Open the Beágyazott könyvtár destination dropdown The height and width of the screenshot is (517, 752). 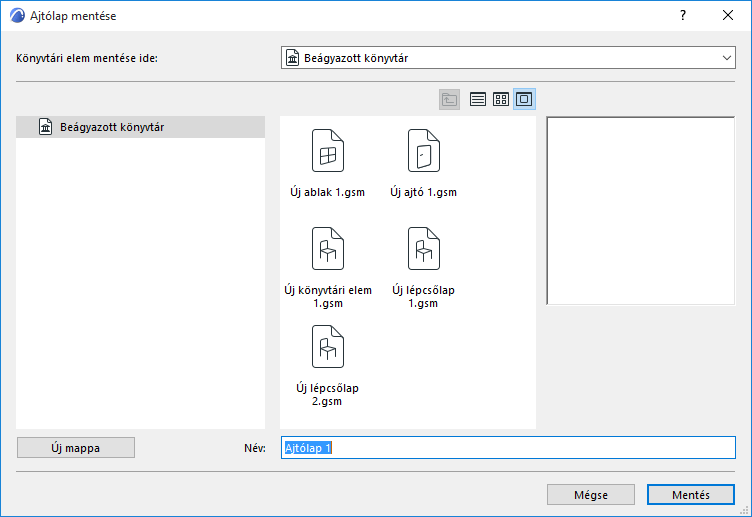(508, 58)
